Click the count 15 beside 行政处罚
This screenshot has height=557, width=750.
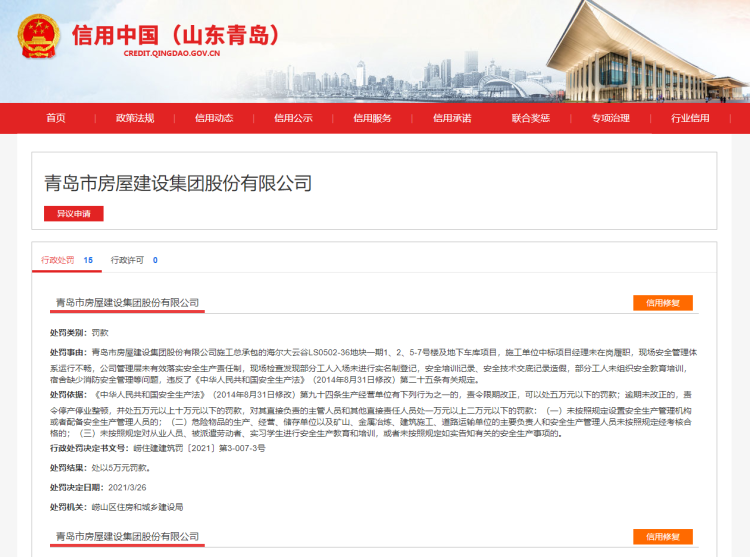(88, 260)
